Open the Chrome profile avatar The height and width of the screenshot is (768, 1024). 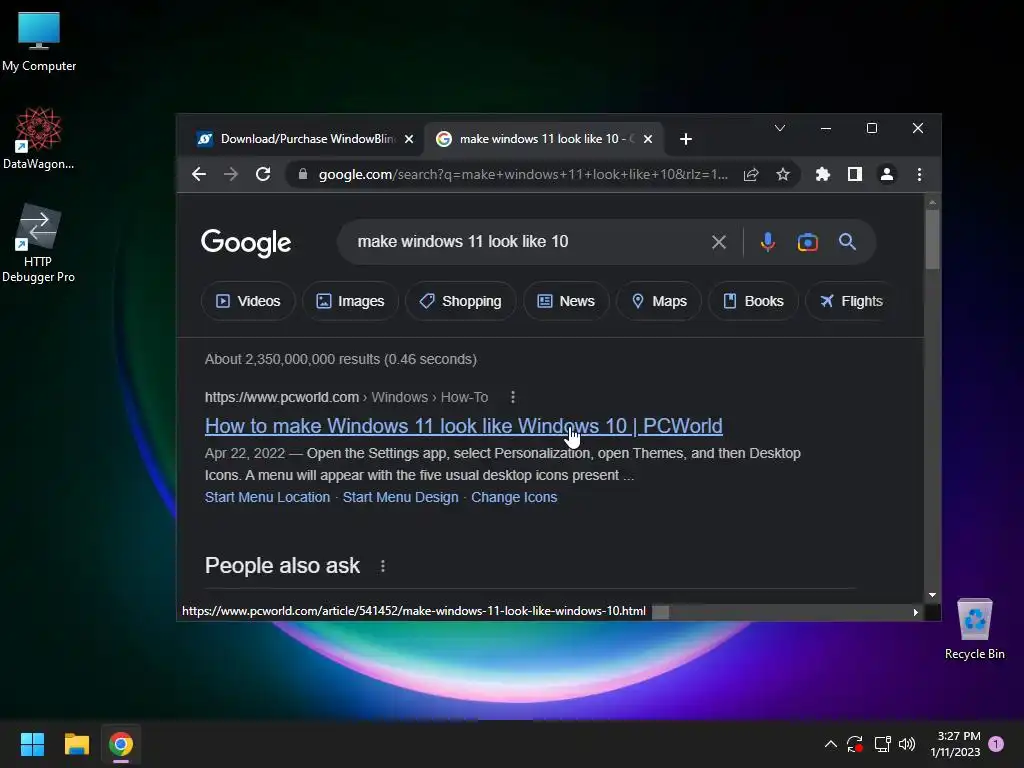pyautogui.click(x=887, y=174)
